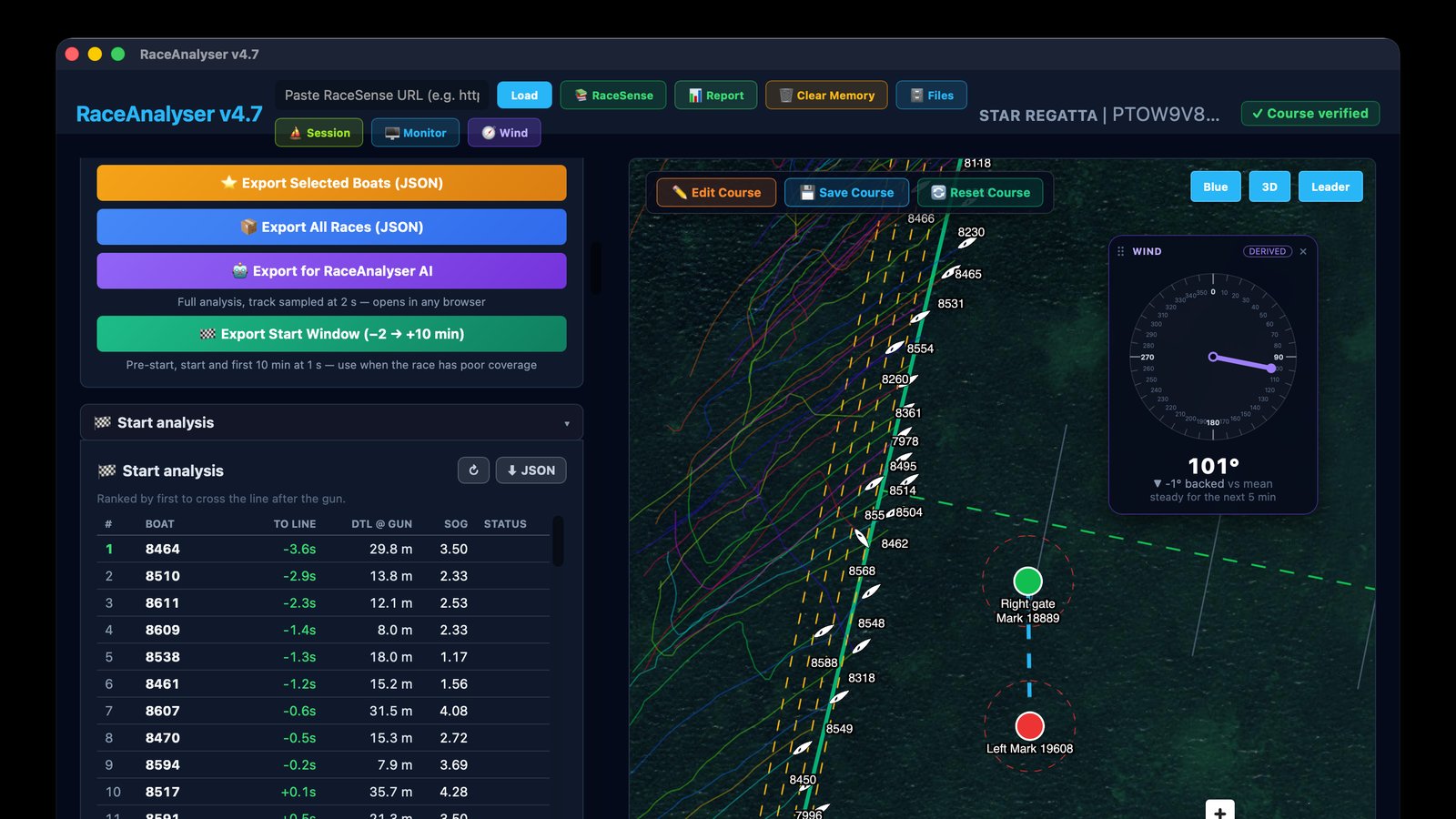Select boat 8517 row

tap(323, 792)
